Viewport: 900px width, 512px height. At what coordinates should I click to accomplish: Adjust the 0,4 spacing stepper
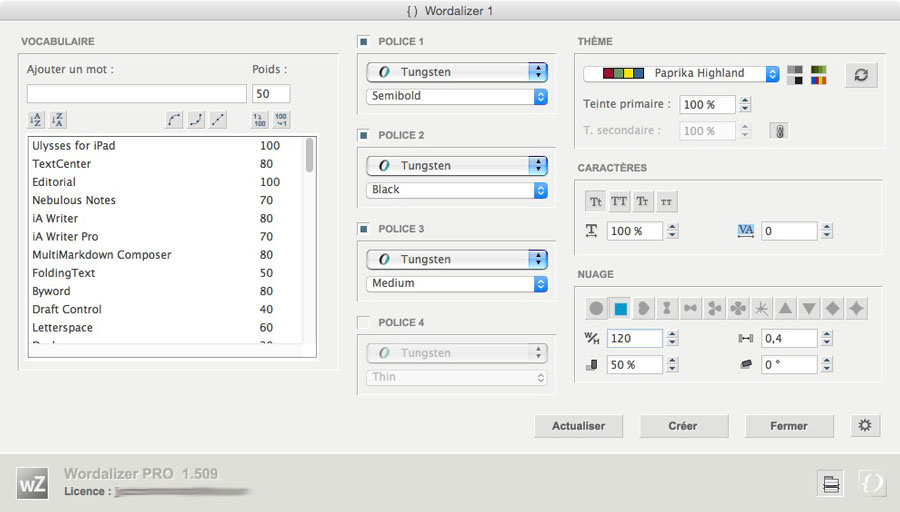[826, 338]
